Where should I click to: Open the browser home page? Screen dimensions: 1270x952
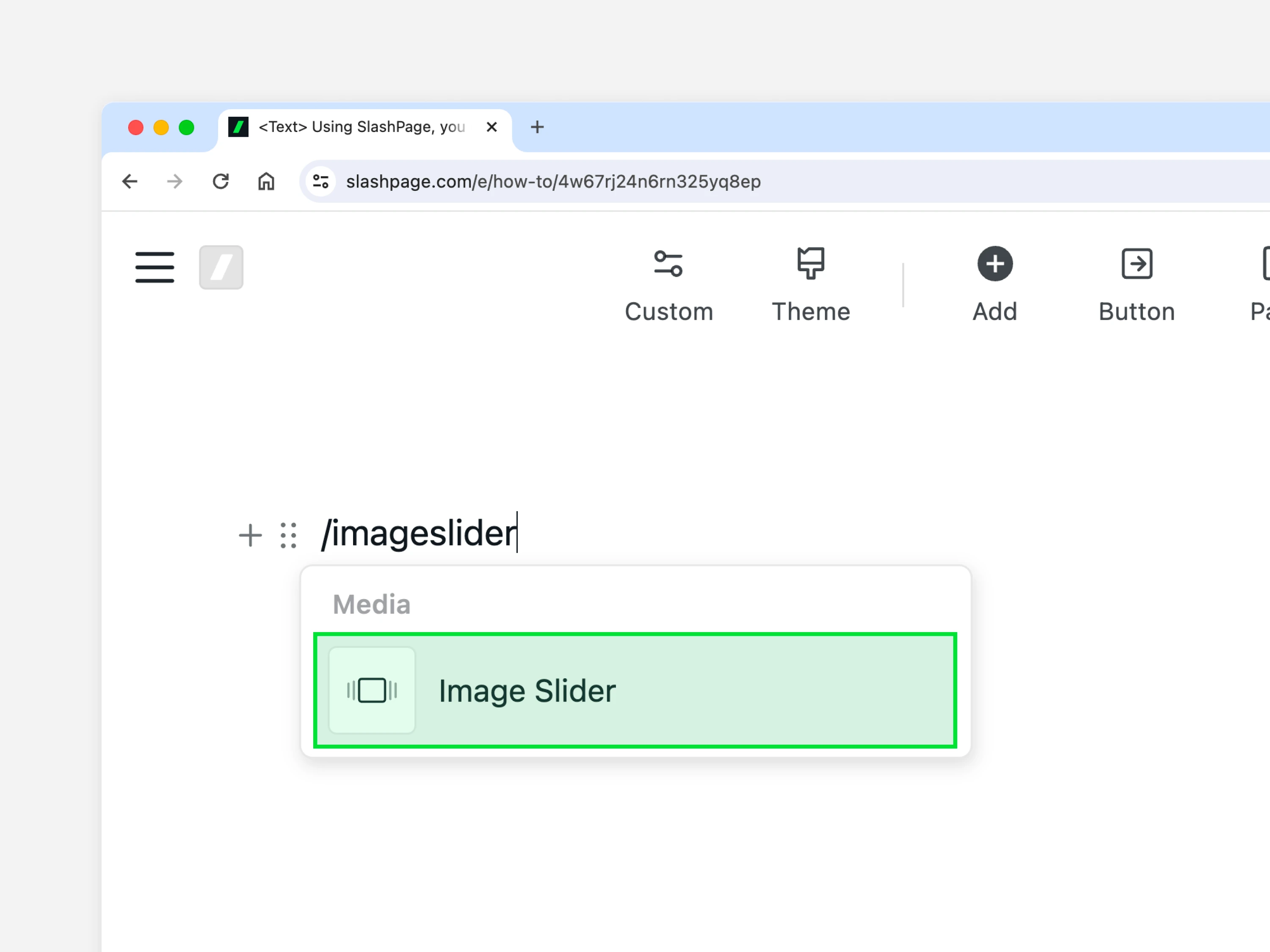click(x=266, y=182)
